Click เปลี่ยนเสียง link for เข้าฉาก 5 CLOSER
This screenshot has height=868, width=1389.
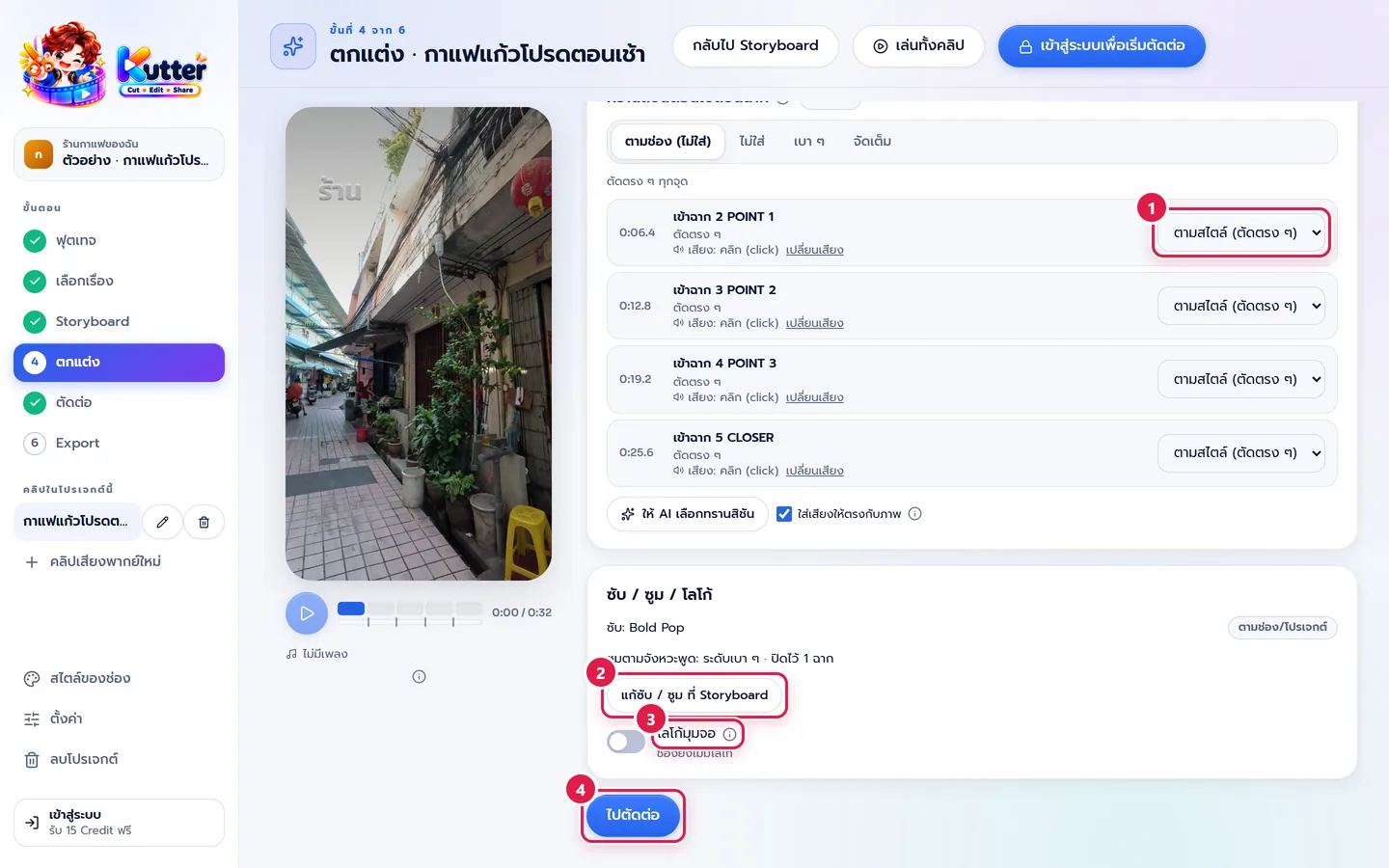(x=814, y=471)
